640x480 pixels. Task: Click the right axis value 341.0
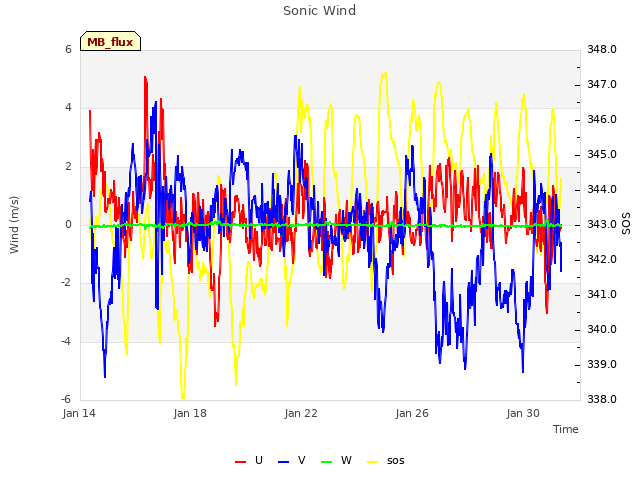602,295
